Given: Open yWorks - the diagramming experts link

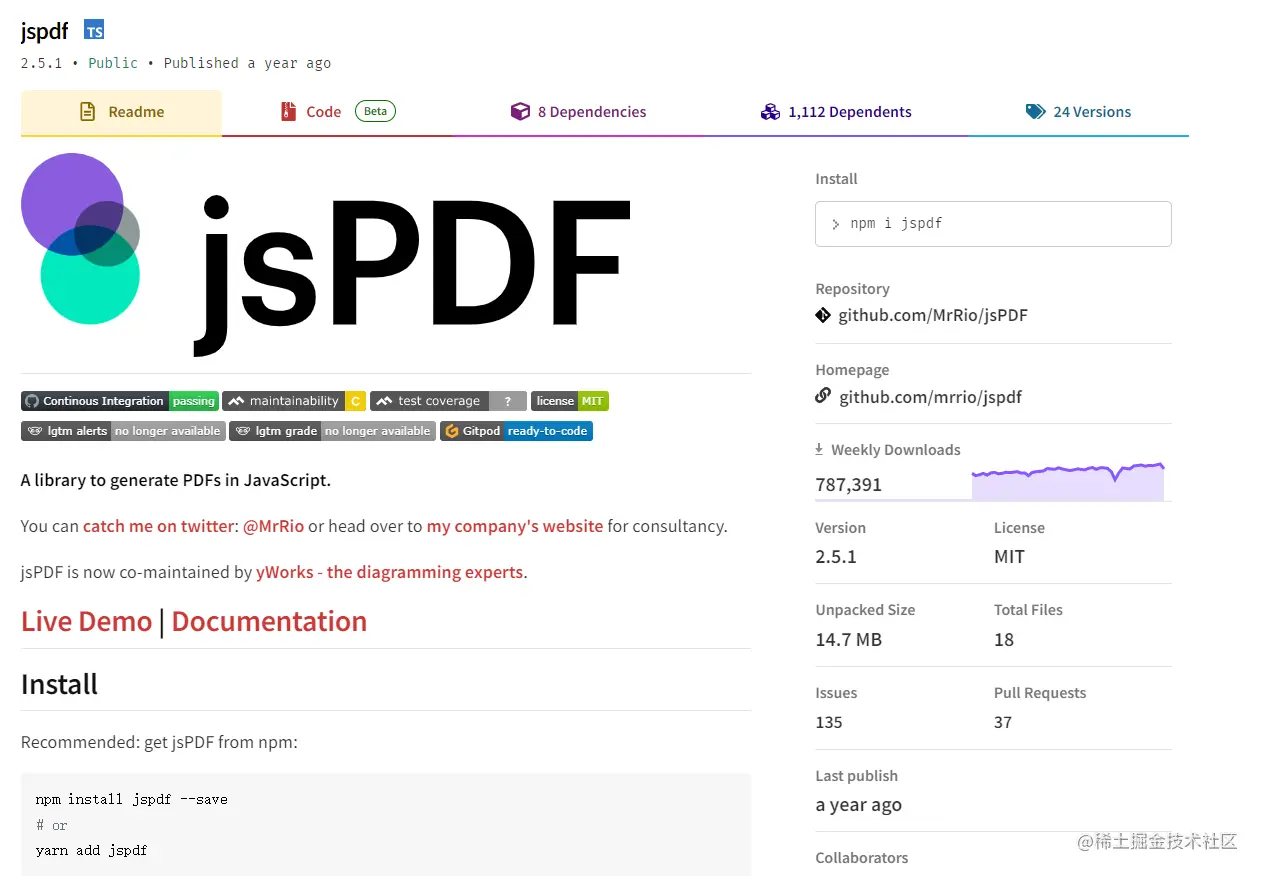Looking at the screenshot, I should [x=390, y=572].
